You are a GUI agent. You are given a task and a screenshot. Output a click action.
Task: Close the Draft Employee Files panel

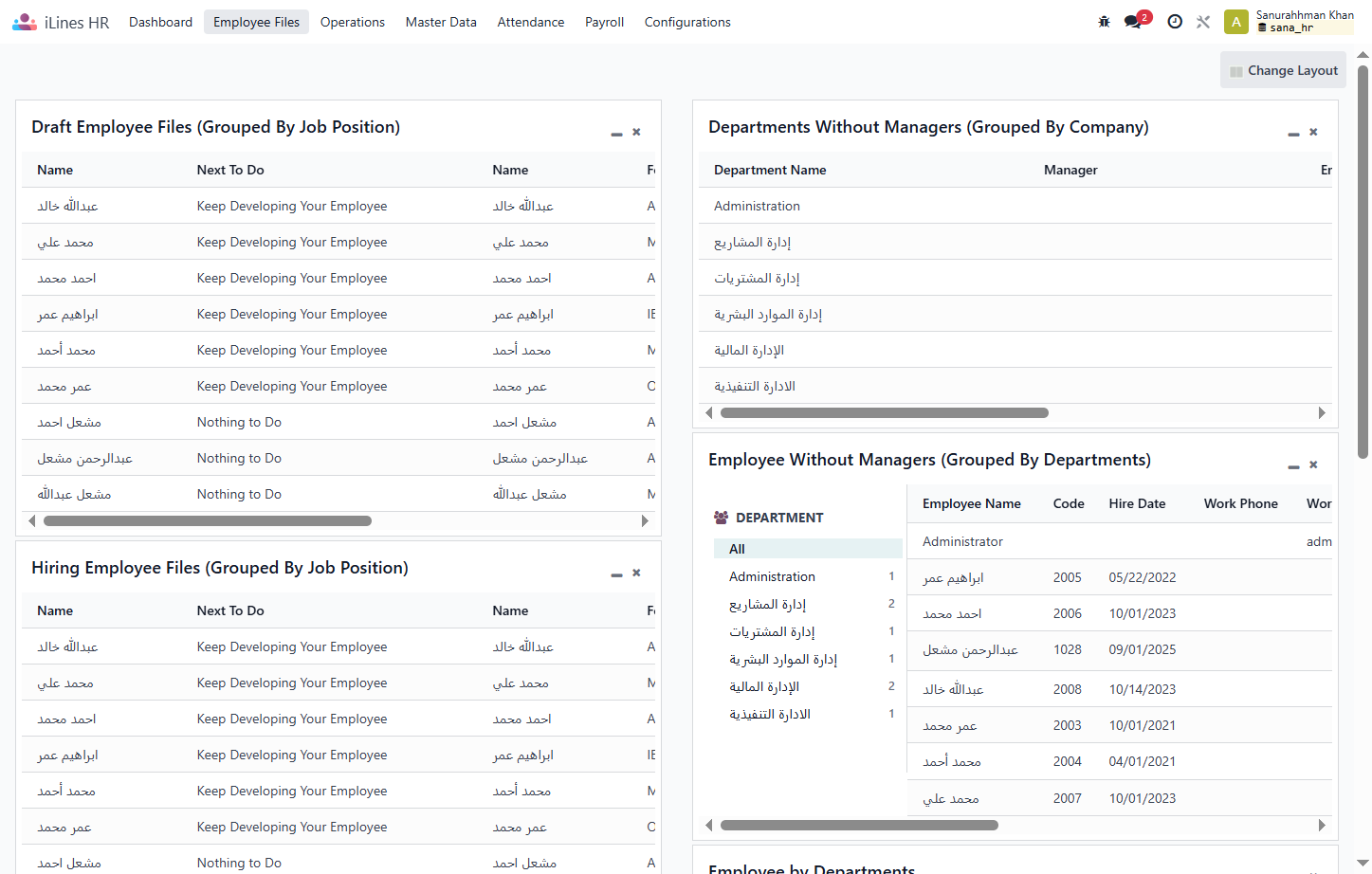click(x=636, y=132)
